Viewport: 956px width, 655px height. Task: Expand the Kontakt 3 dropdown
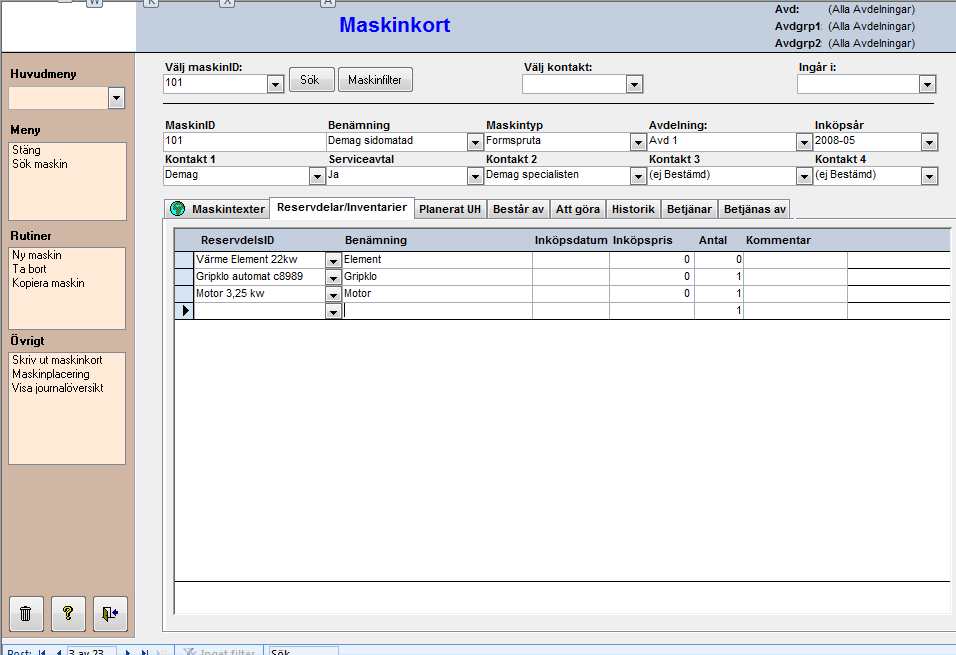point(804,176)
